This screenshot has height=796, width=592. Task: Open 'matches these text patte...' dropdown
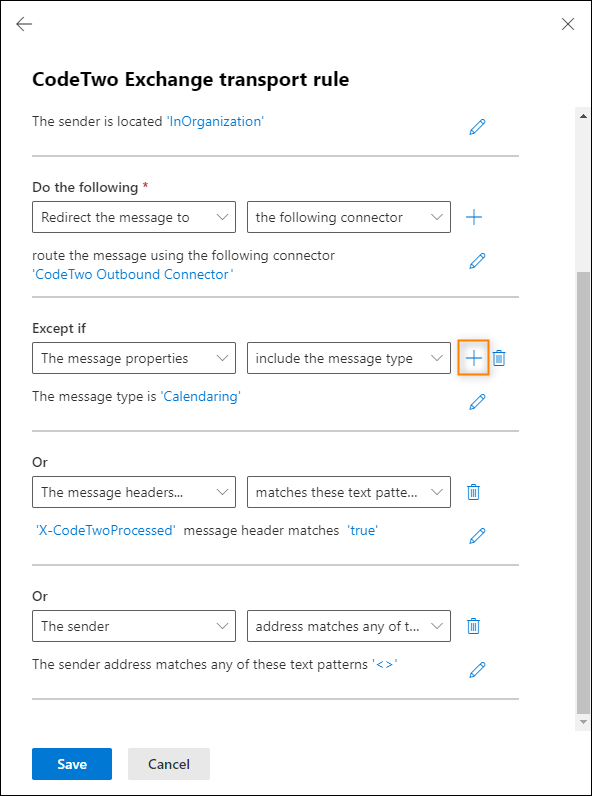[349, 492]
